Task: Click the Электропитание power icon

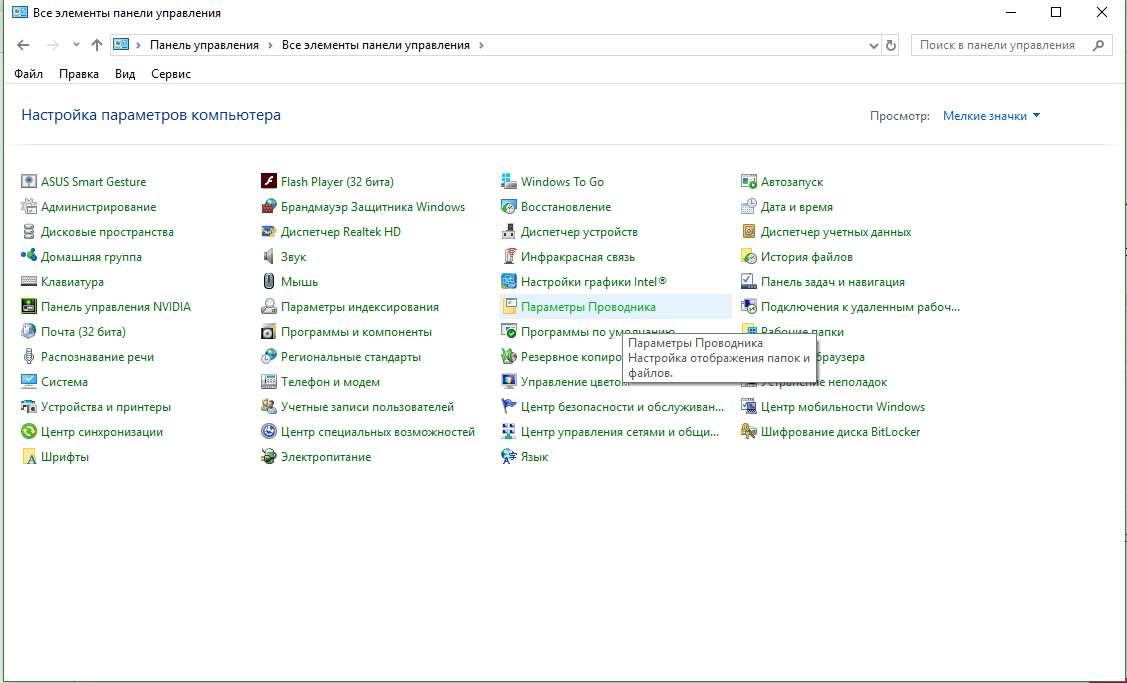Action: (269, 457)
